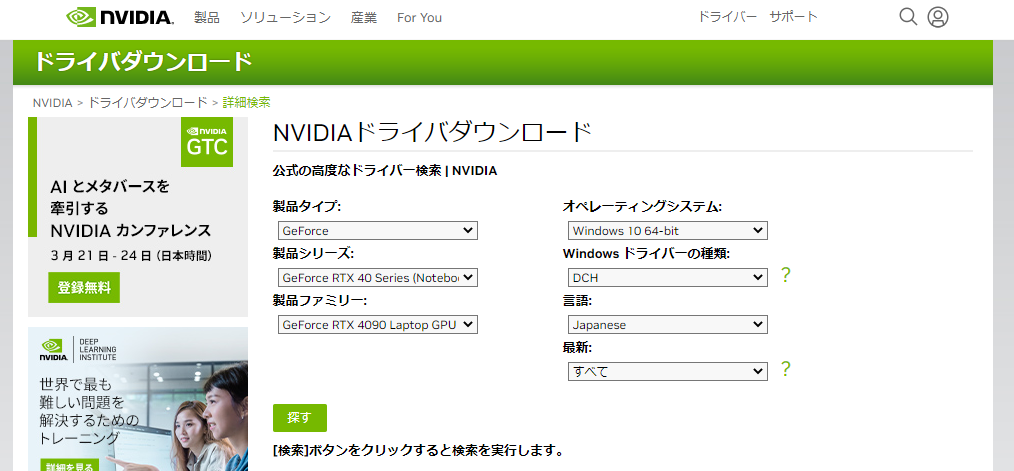Viewport: 1014px width, 471px height.
Task: Click 詳細検索 breadcrumb link
Action: (246, 102)
